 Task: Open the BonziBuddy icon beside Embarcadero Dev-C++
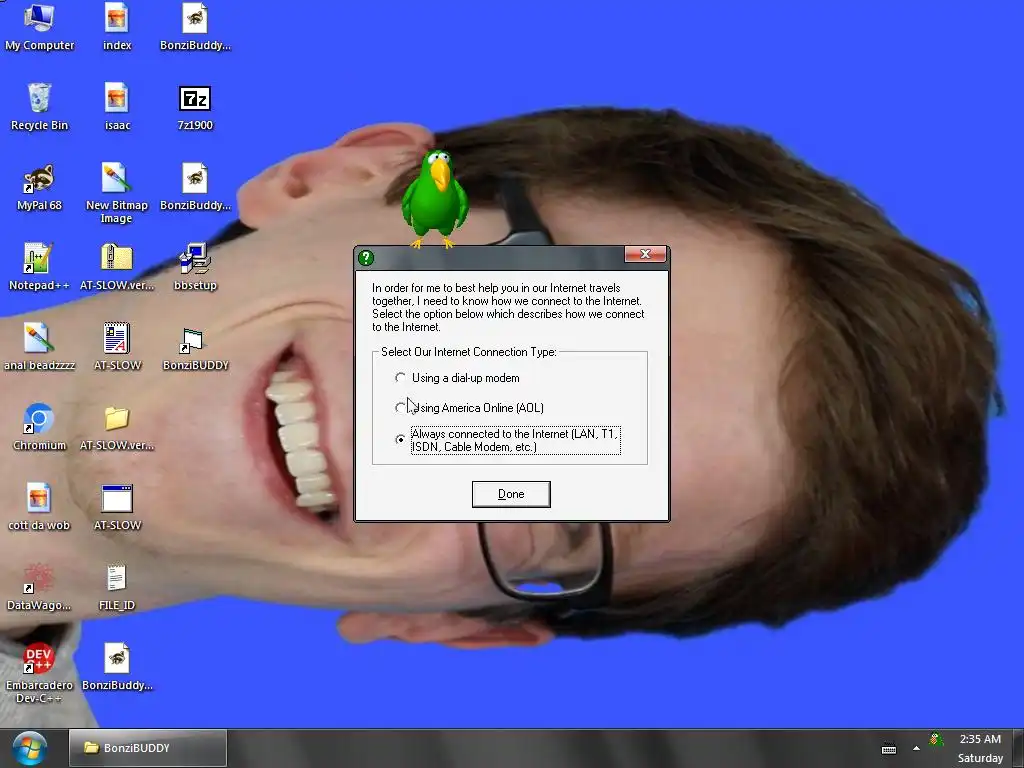coord(117,666)
